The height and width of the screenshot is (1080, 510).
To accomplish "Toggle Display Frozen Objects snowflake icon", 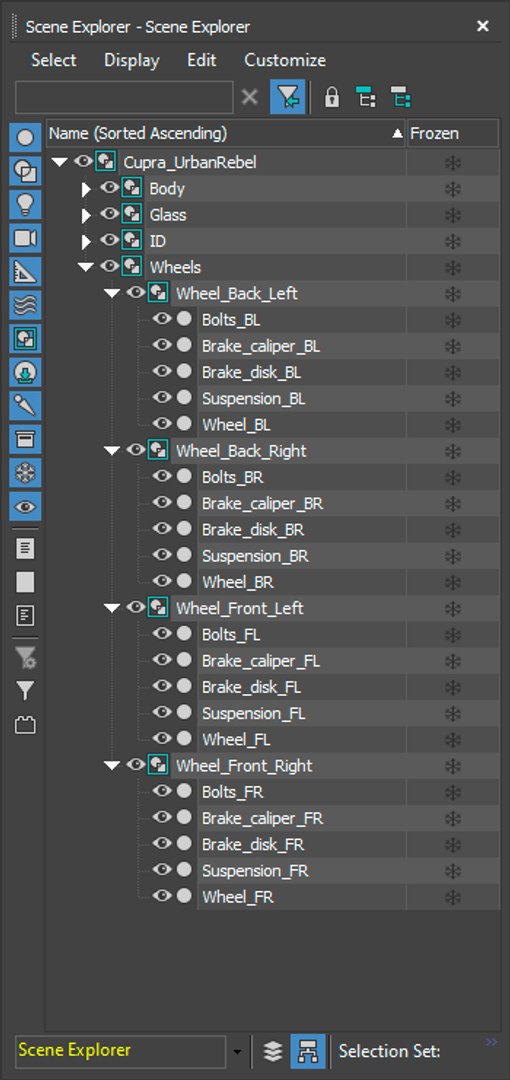I will (x=25, y=473).
